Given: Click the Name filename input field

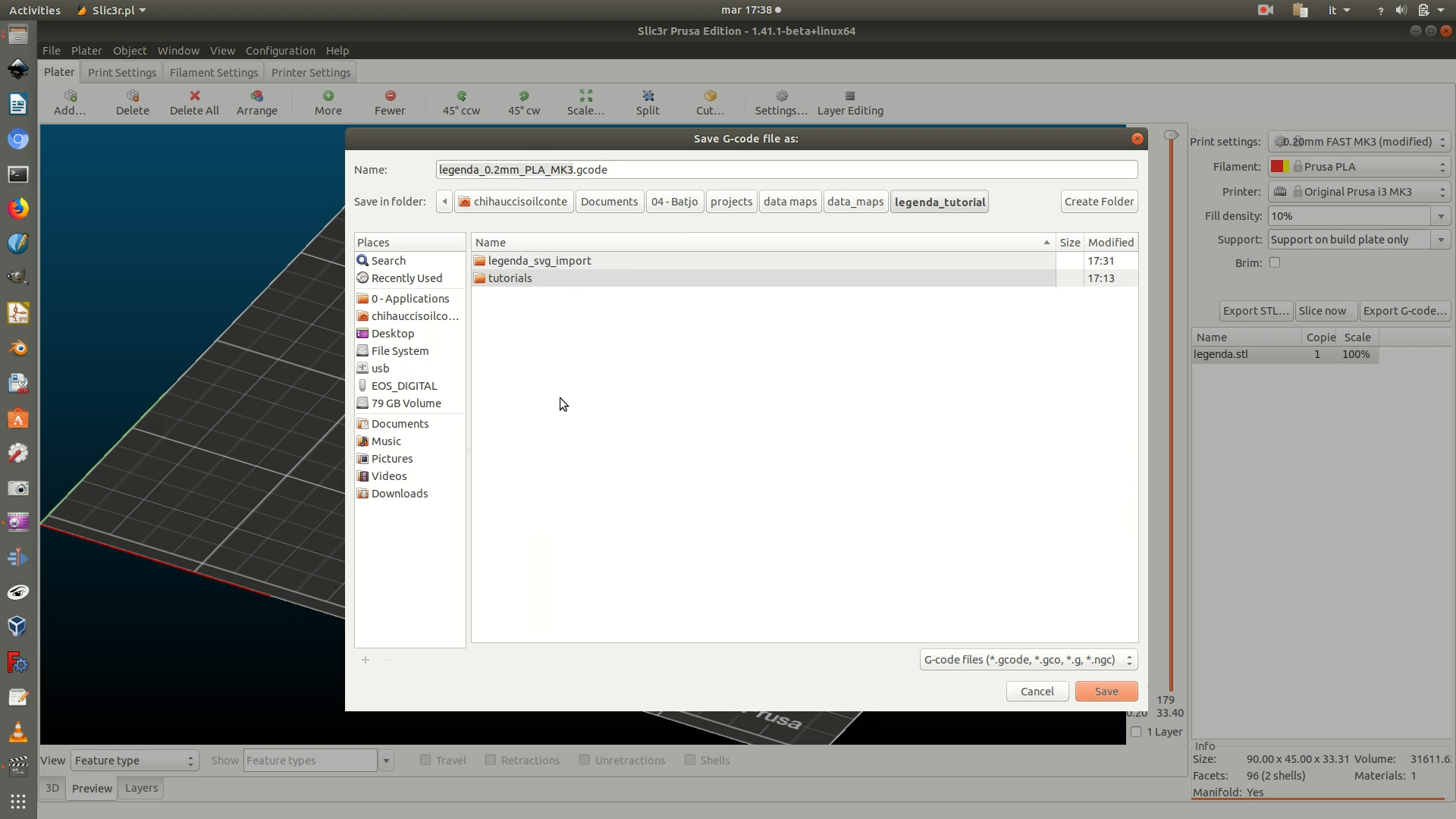Looking at the screenshot, I should 786,170.
